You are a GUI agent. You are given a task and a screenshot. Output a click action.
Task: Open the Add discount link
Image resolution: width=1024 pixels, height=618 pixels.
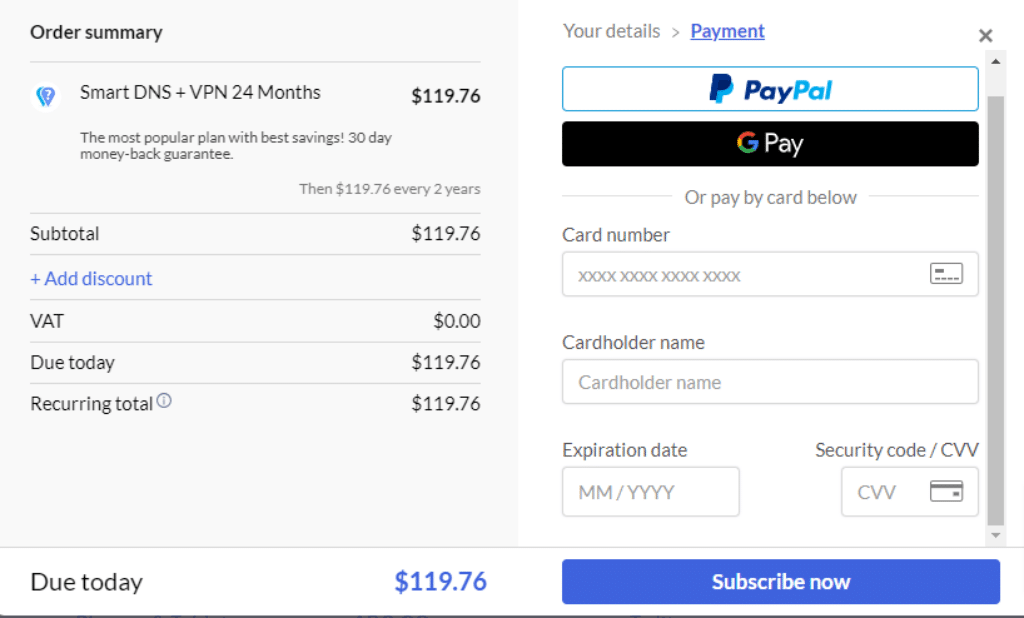[x=91, y=278]
